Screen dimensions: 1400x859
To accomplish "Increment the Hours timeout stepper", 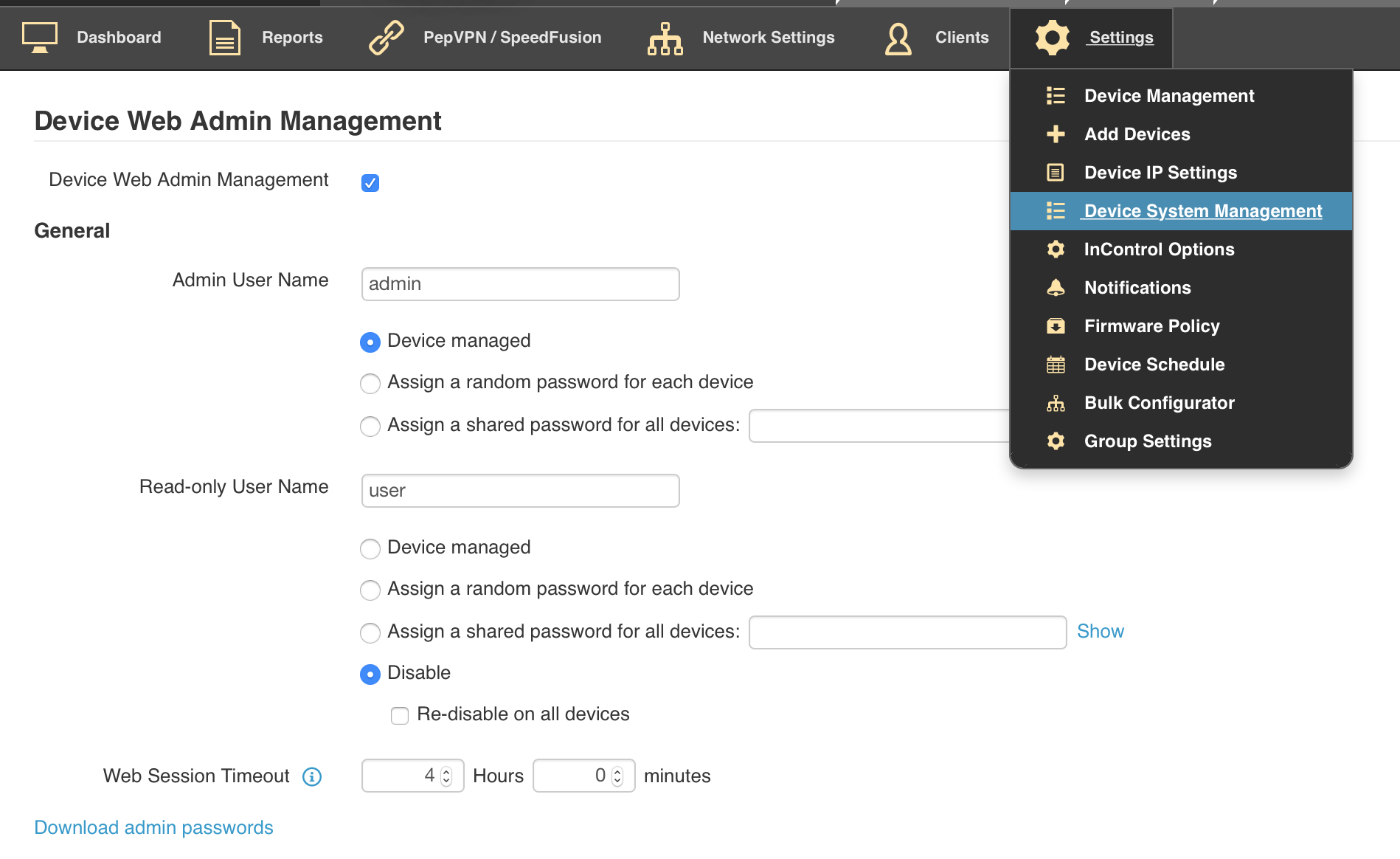I will pyautogui.click(x=445, y=770).
